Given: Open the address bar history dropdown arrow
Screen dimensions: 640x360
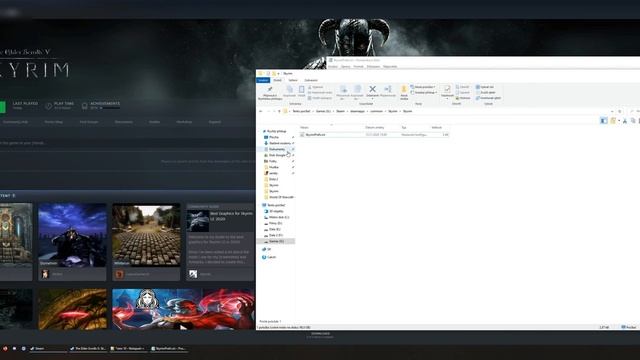Looking at the screenshot, I should 612,111.
